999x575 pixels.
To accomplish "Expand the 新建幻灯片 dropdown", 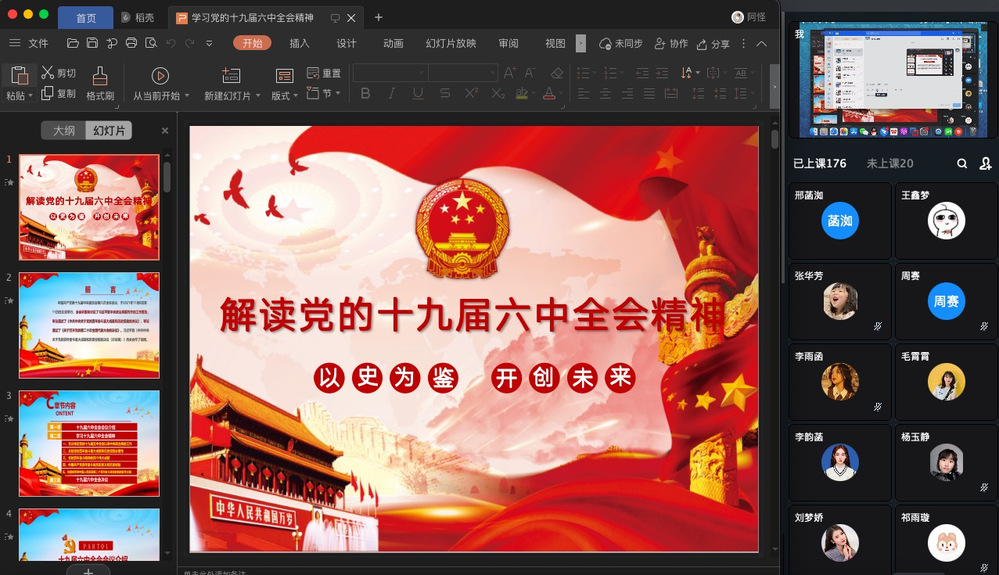I will point(258,96).
